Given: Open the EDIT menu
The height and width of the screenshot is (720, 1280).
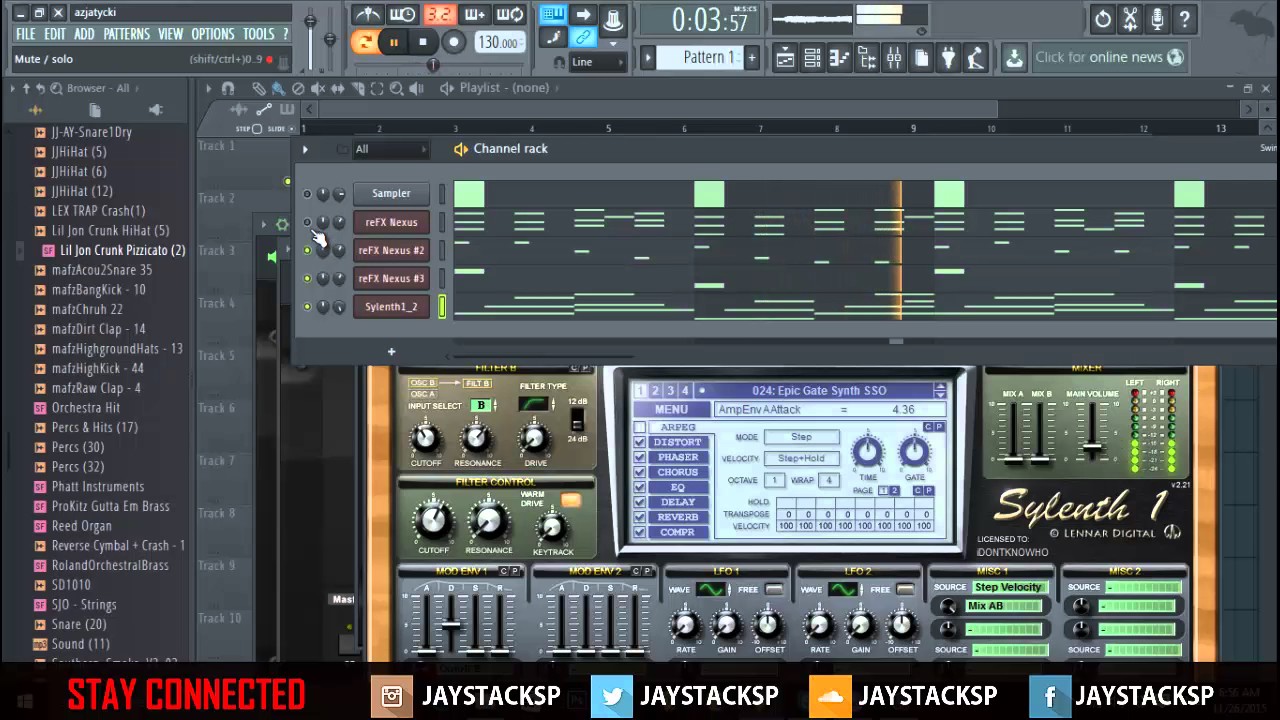Looking at the screenshot, I should (x=55, y=34).
